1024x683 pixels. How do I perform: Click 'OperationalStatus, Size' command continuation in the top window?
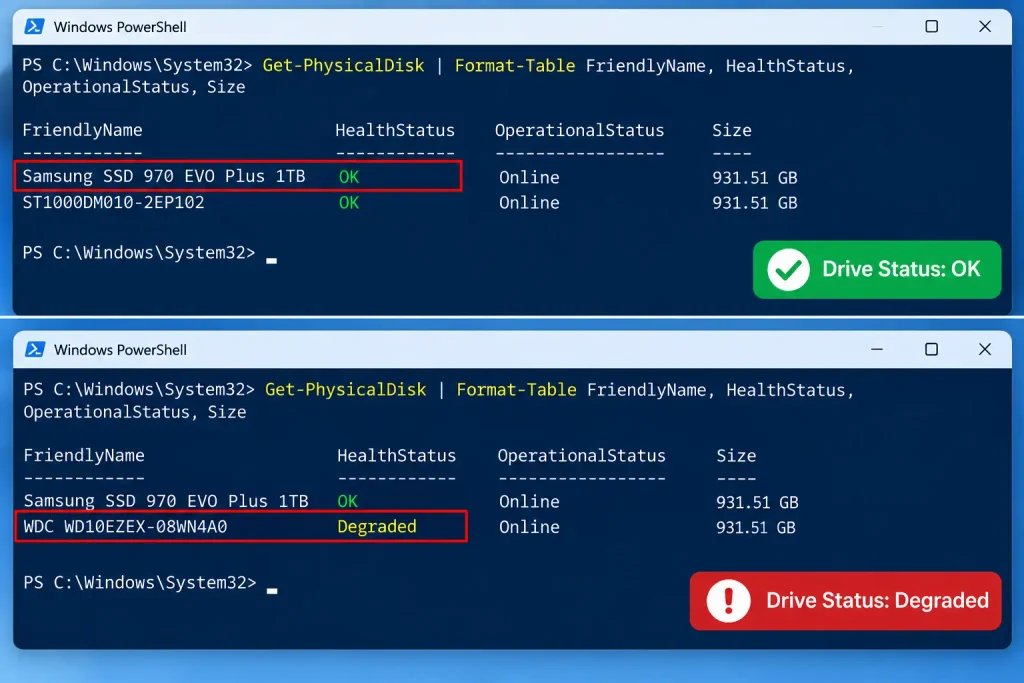tap(134, 87)
